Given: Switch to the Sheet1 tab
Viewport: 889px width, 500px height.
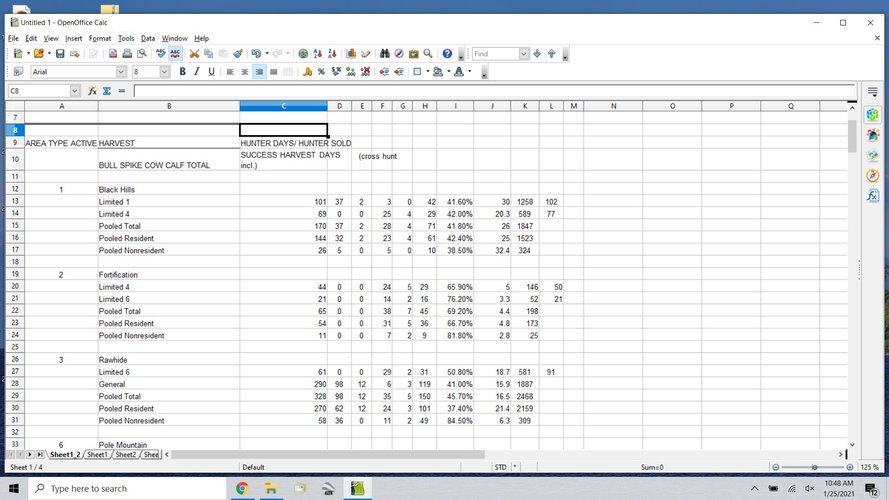Looking at the screenshot, I should coord(97,455).
